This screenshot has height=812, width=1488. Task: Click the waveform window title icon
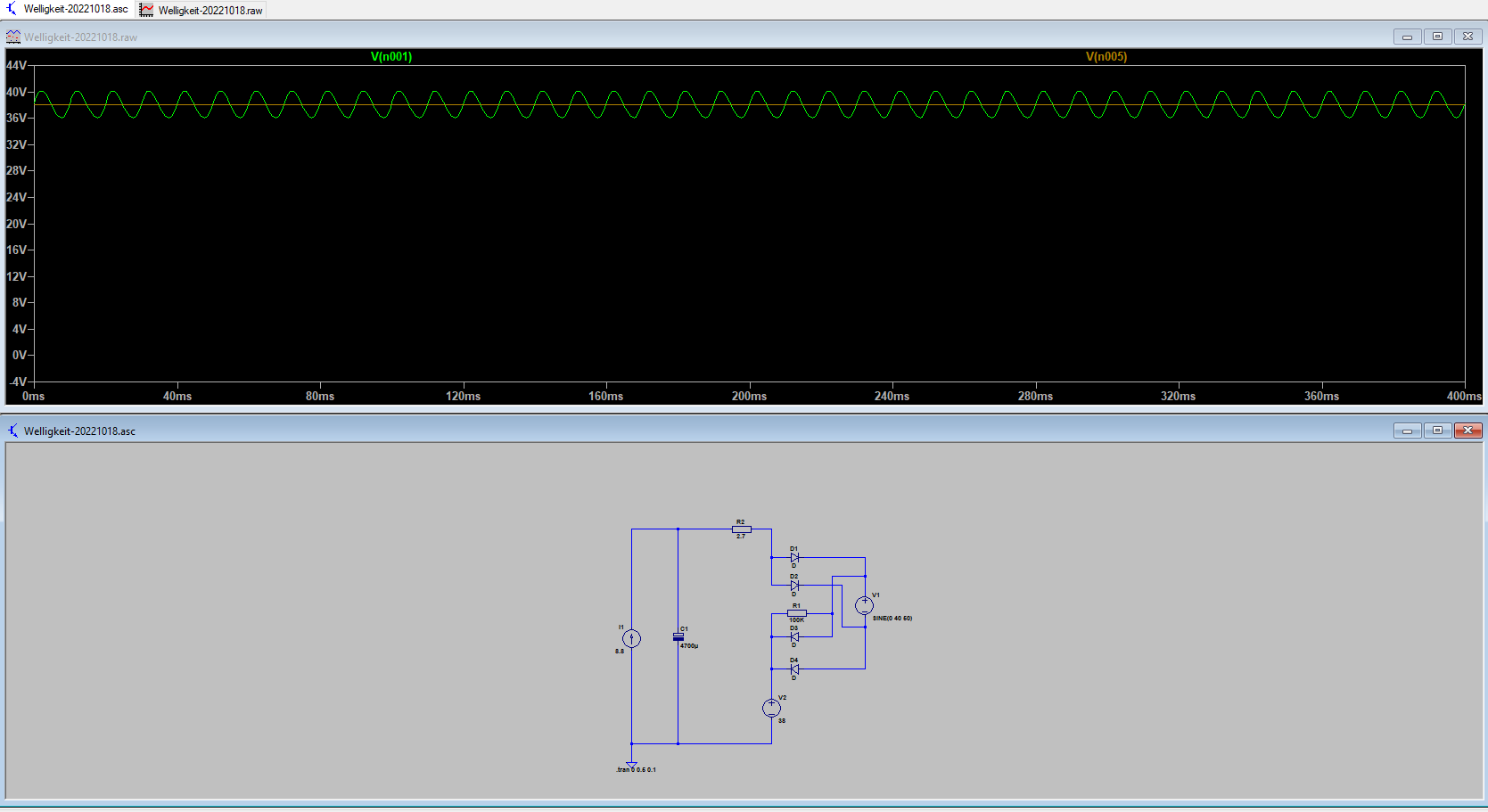tap(13, 37)
